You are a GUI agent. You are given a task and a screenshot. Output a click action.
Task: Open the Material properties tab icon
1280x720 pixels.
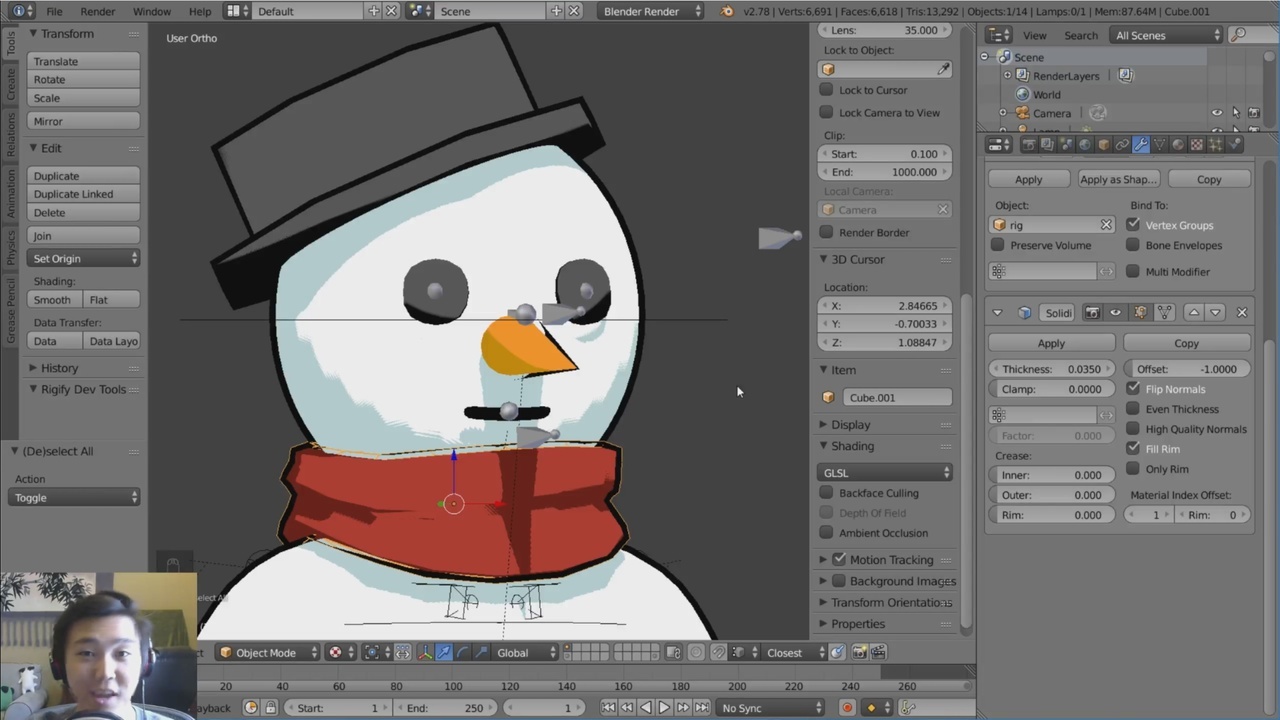click(x=1178, y=145)
